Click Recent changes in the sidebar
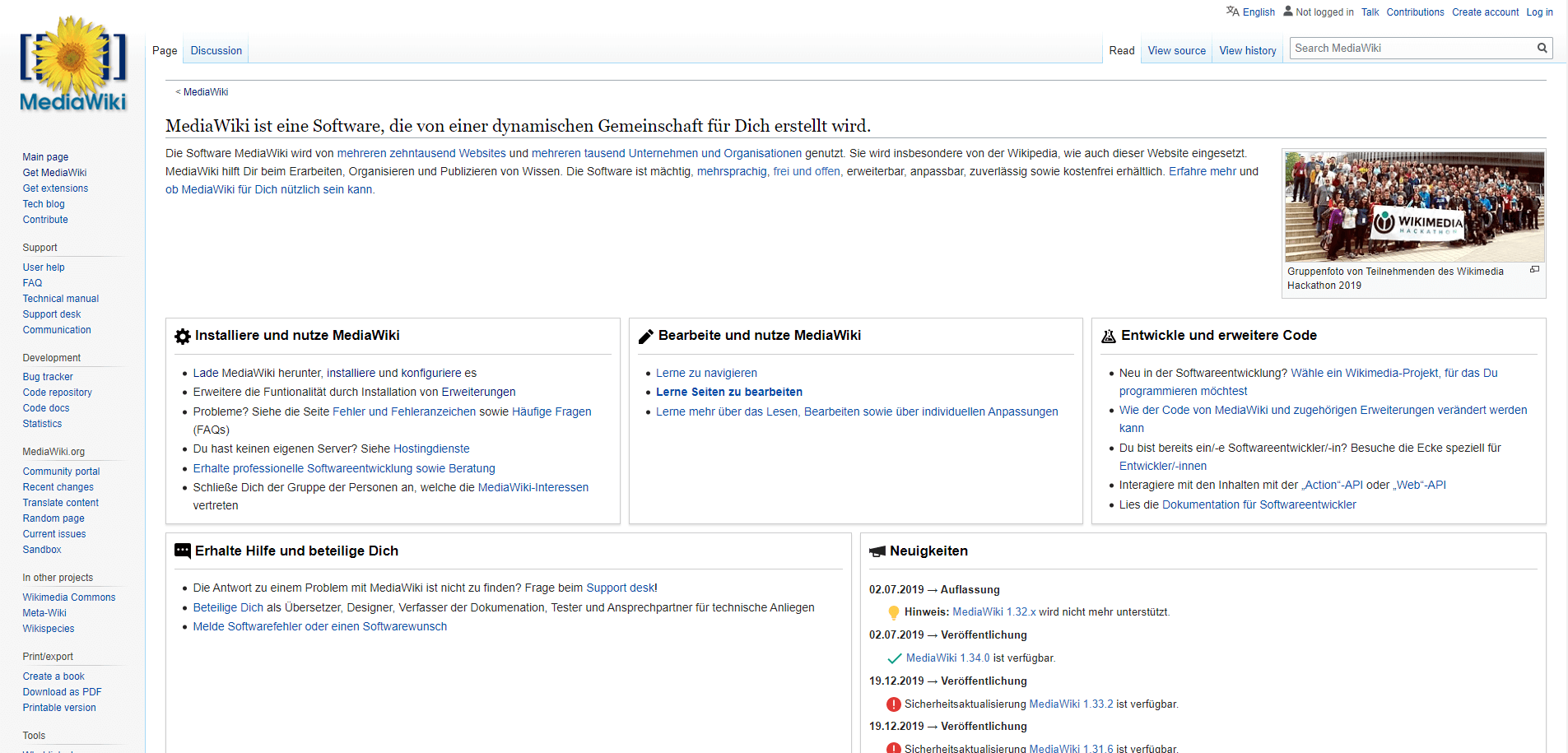The width and height of the screenshot is (1568, 753). tap(58, 487)
